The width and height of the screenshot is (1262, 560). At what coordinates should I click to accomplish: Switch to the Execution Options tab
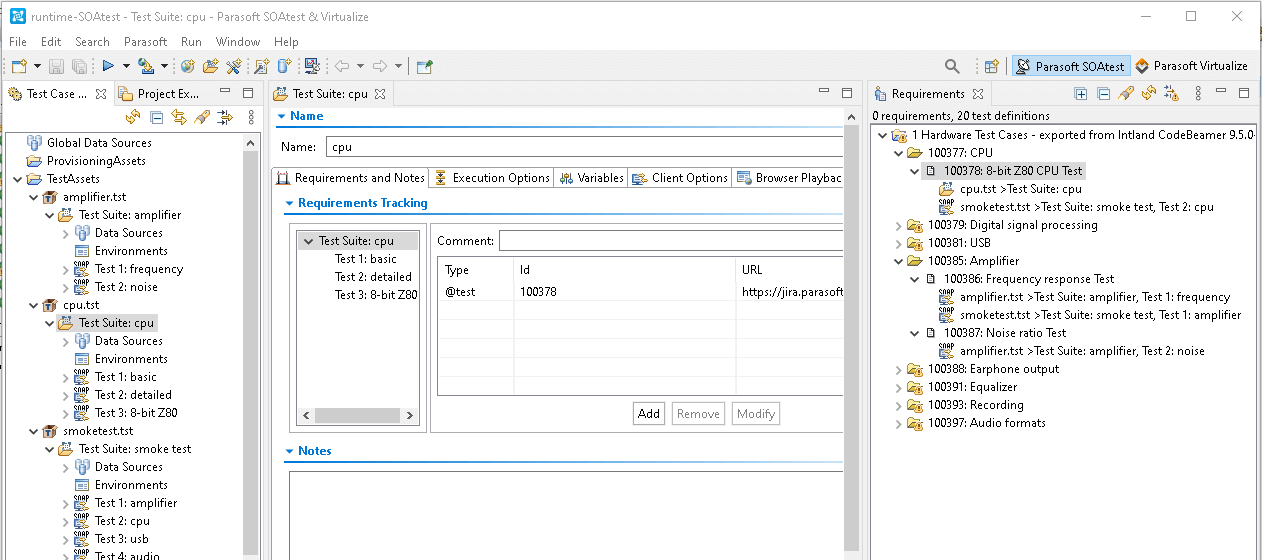coord(492,178)
